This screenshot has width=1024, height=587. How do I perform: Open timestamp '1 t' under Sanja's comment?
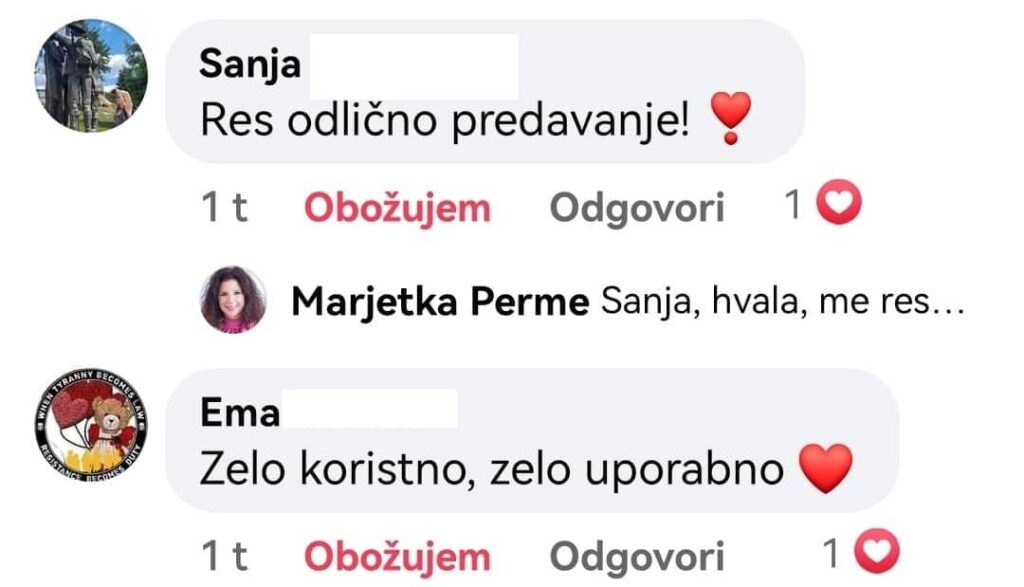pos(225,208)
